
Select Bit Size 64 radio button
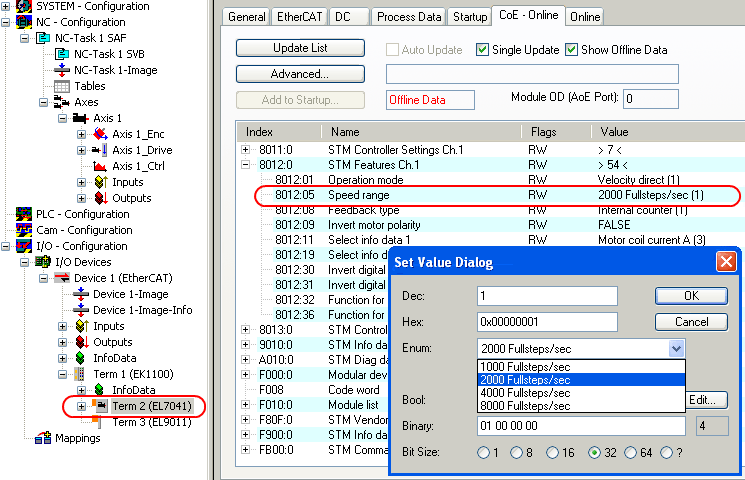click(630, 452)
